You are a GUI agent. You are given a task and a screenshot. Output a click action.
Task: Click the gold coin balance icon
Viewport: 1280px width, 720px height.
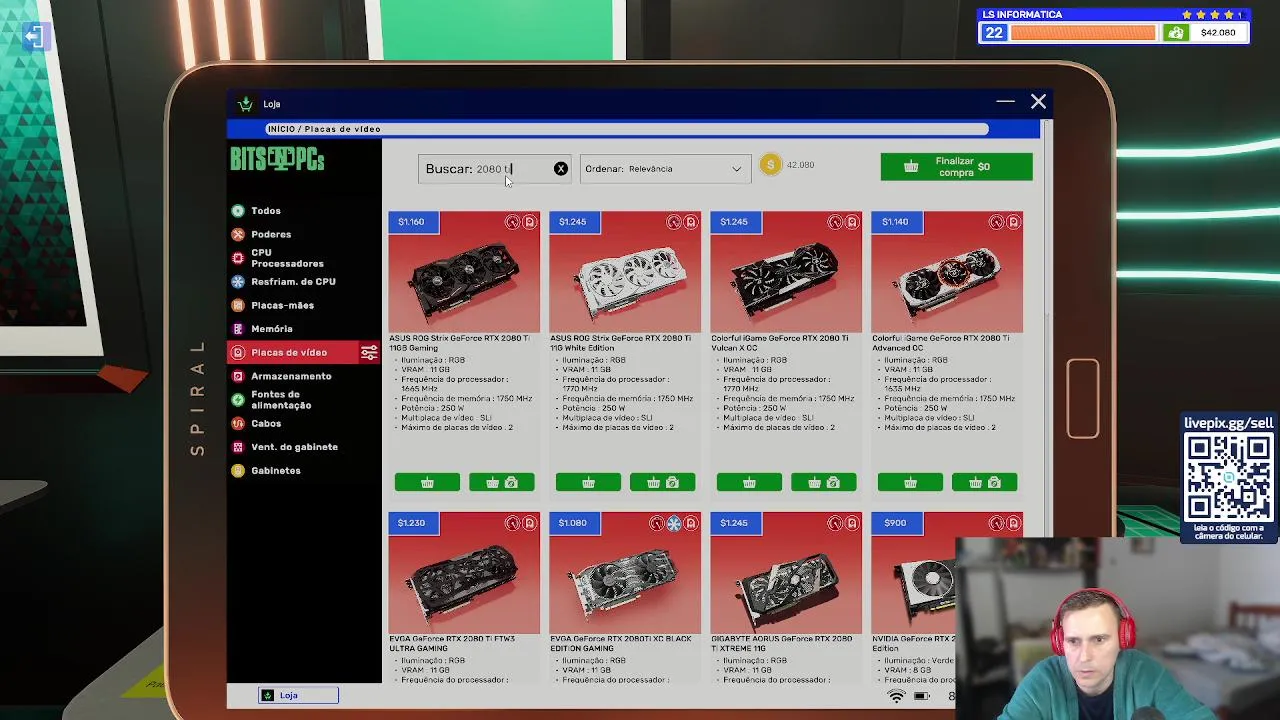[x=770, y=165]
